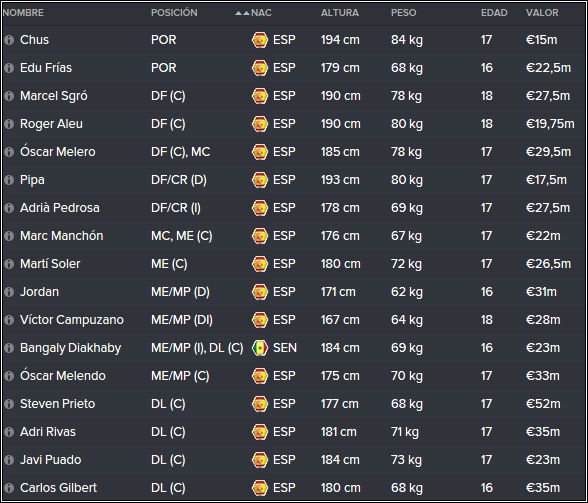Select Javi Puado's €23m value cell
The image size is (588, 503).
coord(543,460)
